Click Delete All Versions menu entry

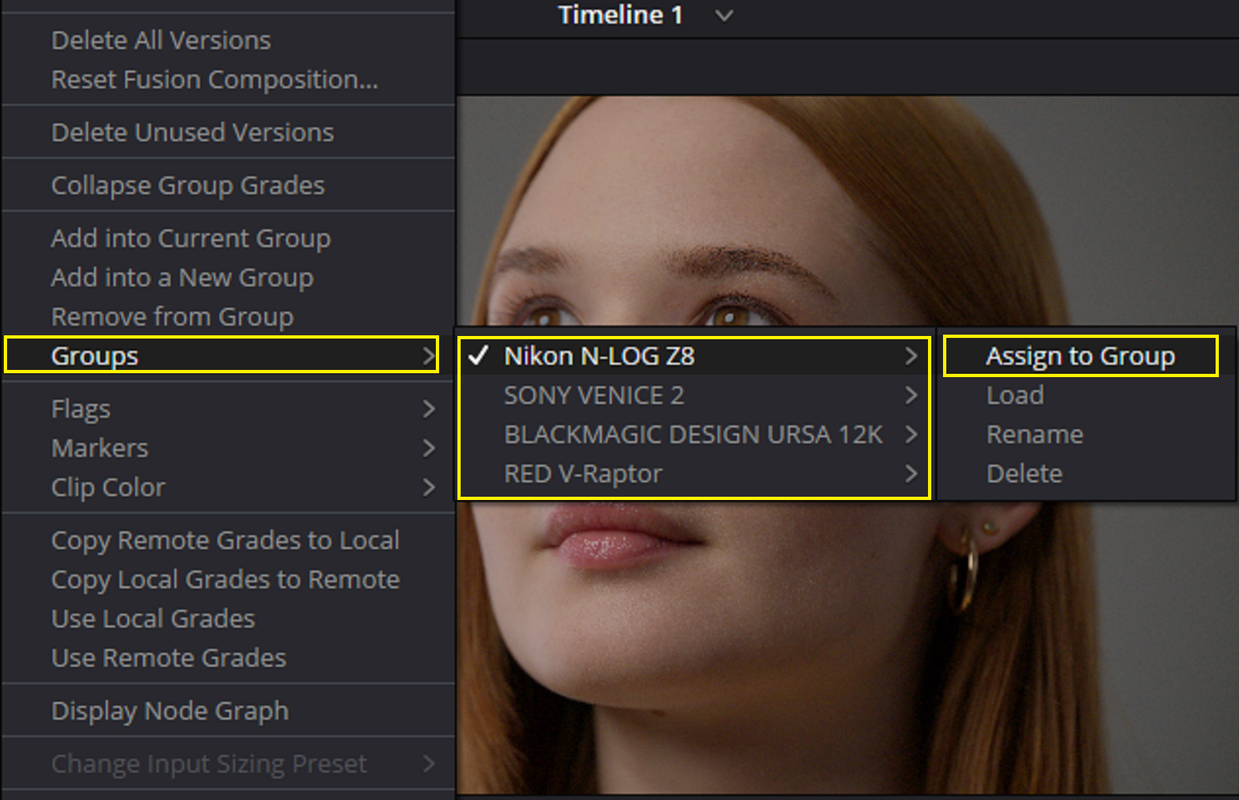tap(161, 41)
